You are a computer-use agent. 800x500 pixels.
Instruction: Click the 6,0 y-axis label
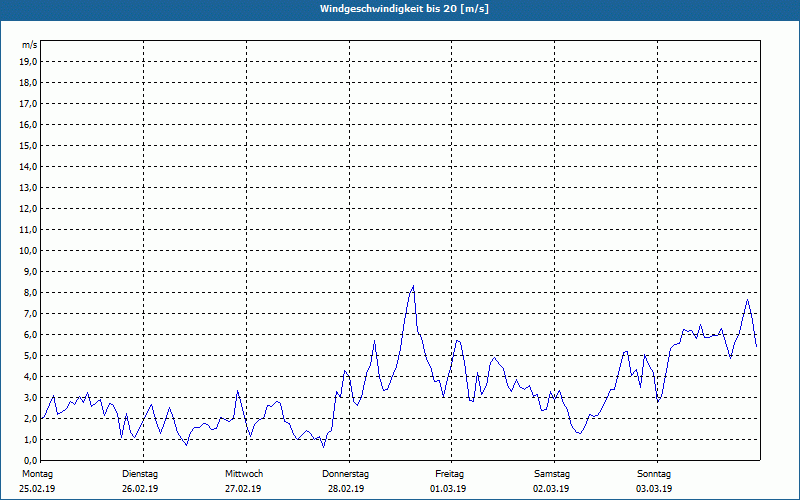[x=30, y=335]
